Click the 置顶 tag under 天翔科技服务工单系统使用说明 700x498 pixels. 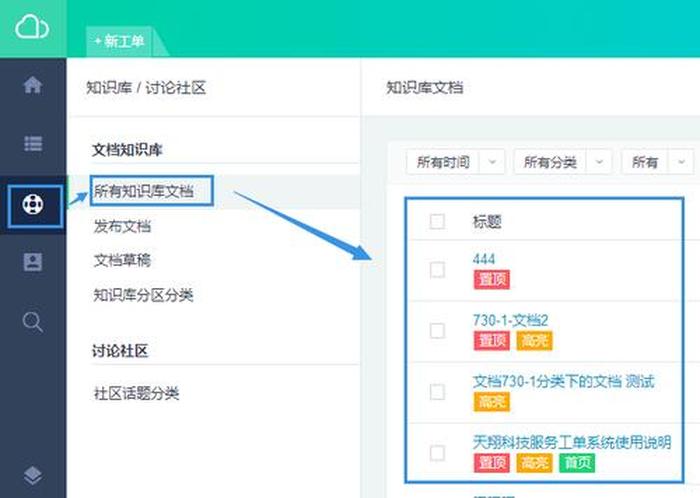[492, 463]
